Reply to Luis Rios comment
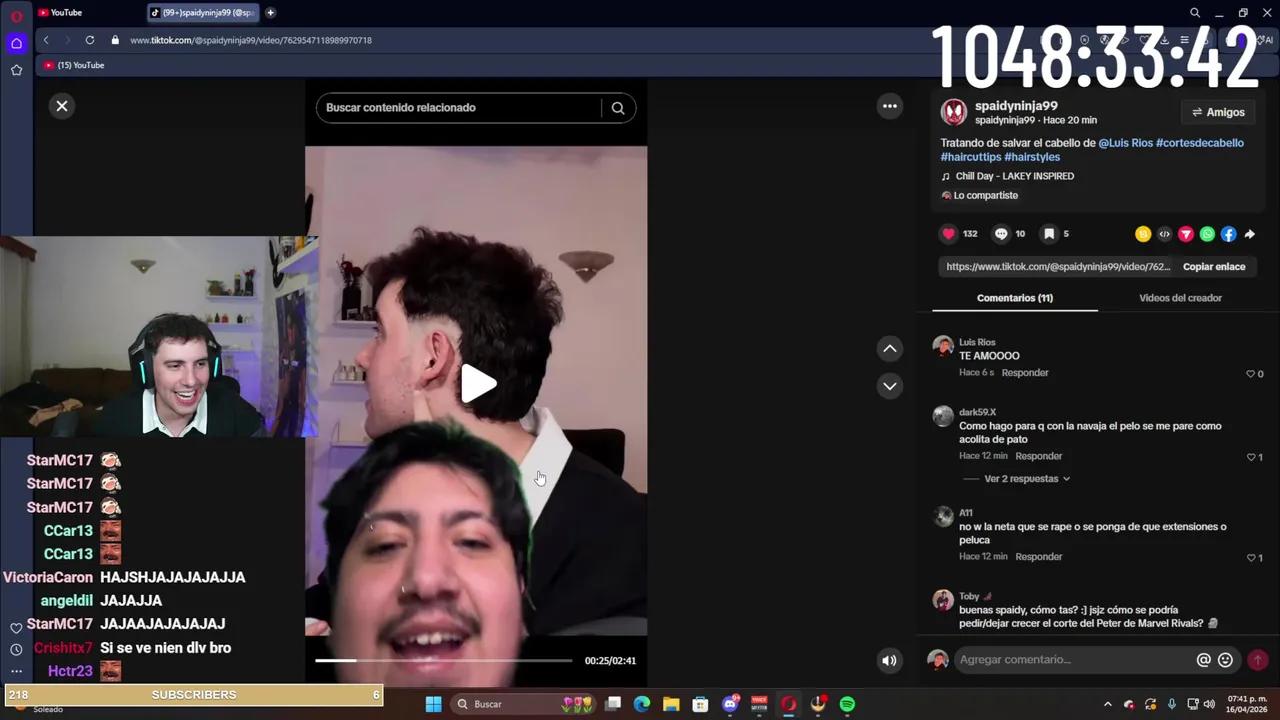The height and width of the screenshot is (720, 1280). coord(1025,373)
